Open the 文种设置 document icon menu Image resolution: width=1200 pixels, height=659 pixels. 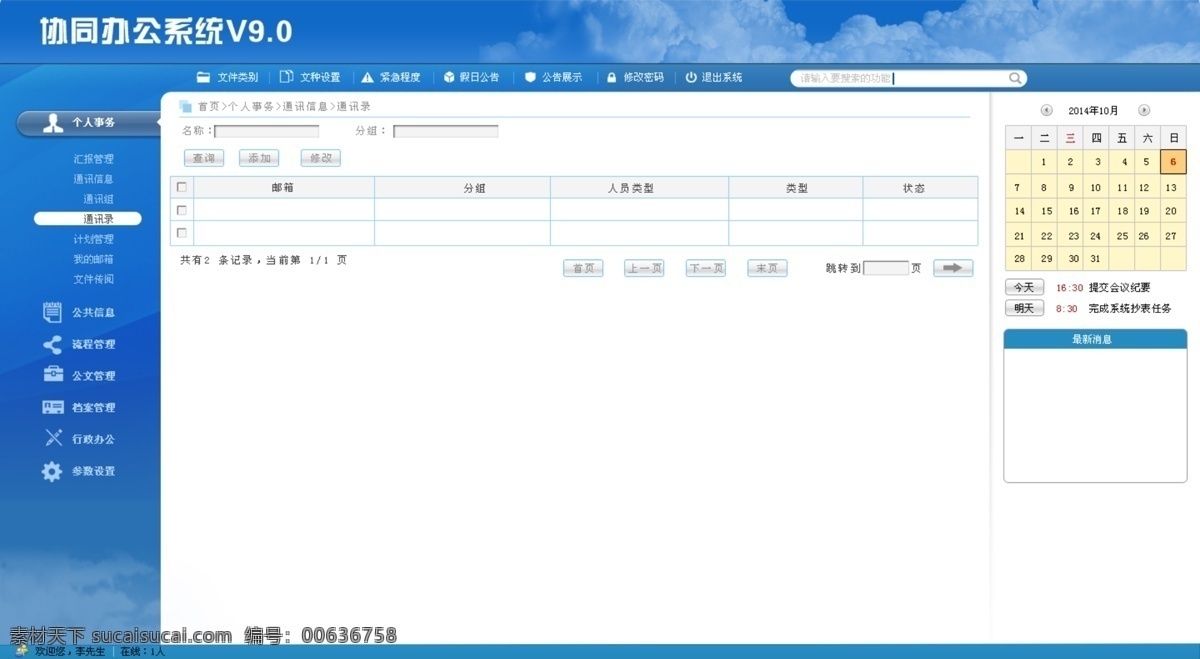(310, 78)
